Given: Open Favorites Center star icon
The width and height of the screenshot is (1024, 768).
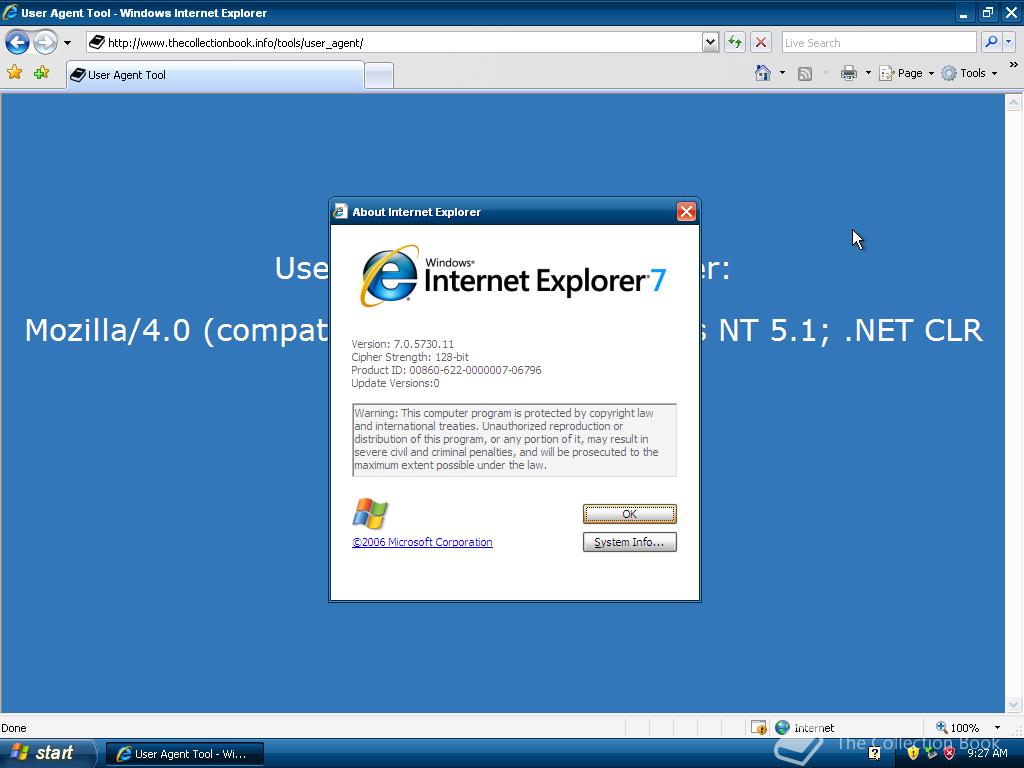Looking at the screenshot, I should [14, 72].
